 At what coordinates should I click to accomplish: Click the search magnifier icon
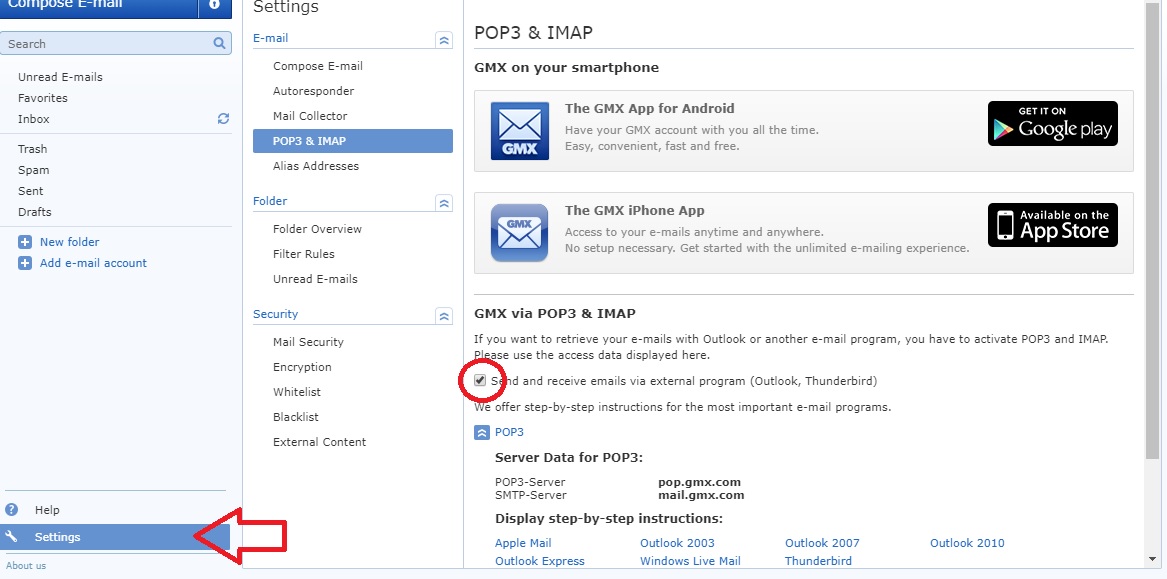(x=219, y=43)
